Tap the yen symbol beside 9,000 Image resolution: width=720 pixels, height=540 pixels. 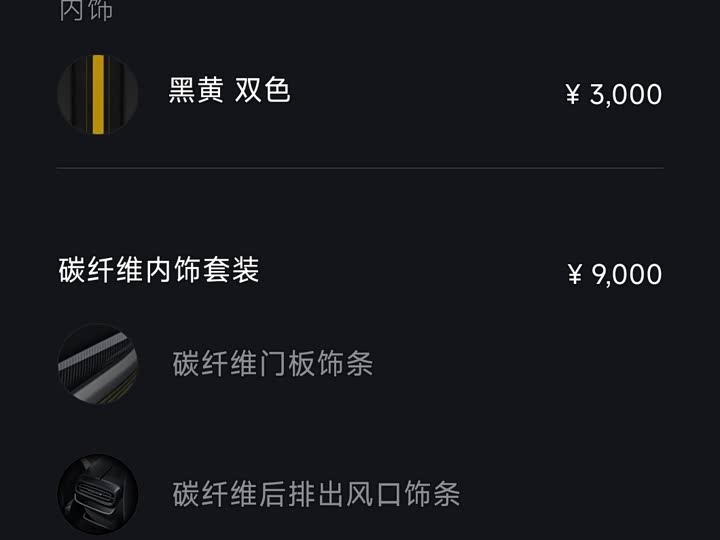[x=574, y=275]
